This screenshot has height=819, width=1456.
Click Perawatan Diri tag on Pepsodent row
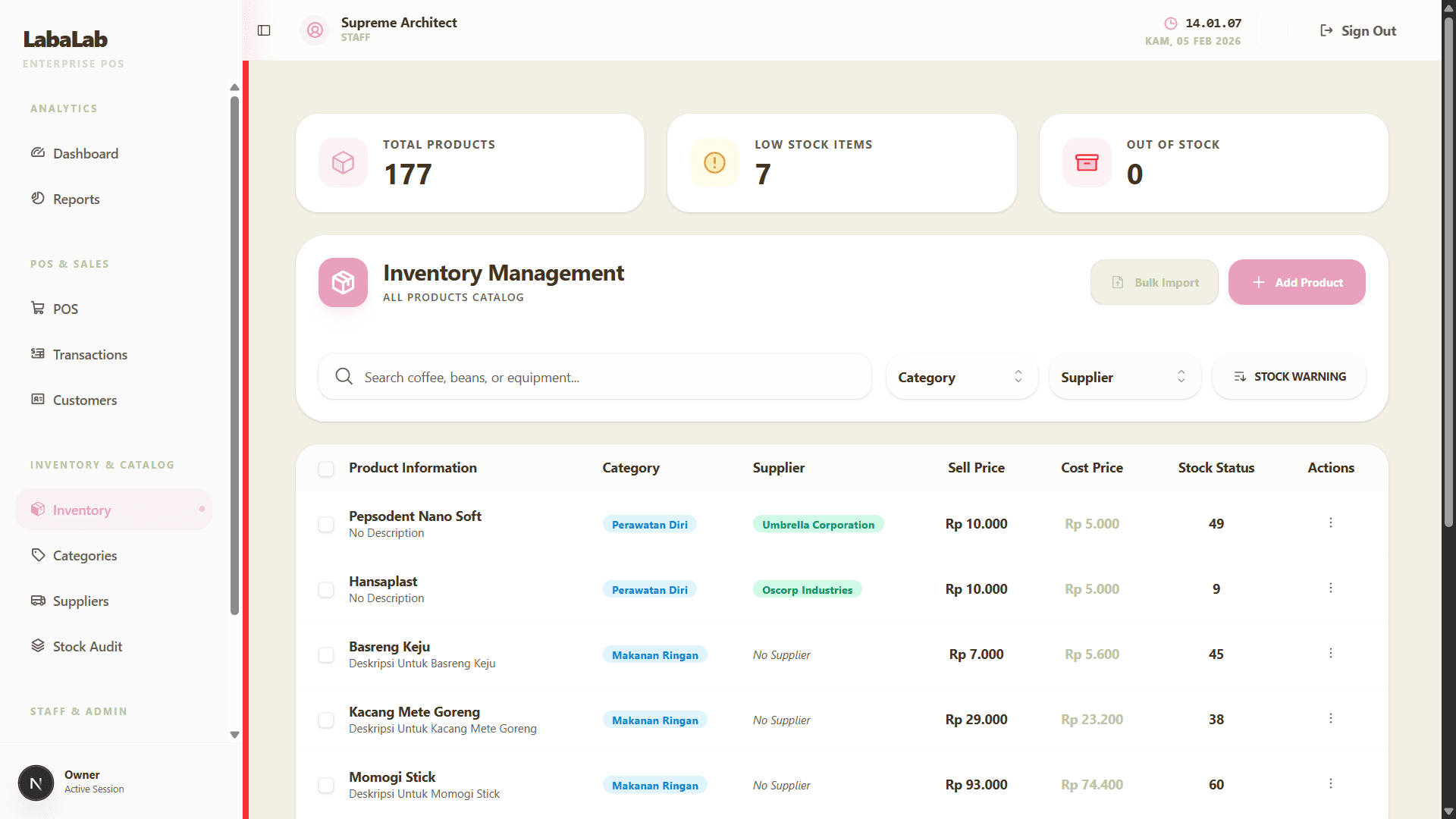pyautogui.click(x=650, y=525)
